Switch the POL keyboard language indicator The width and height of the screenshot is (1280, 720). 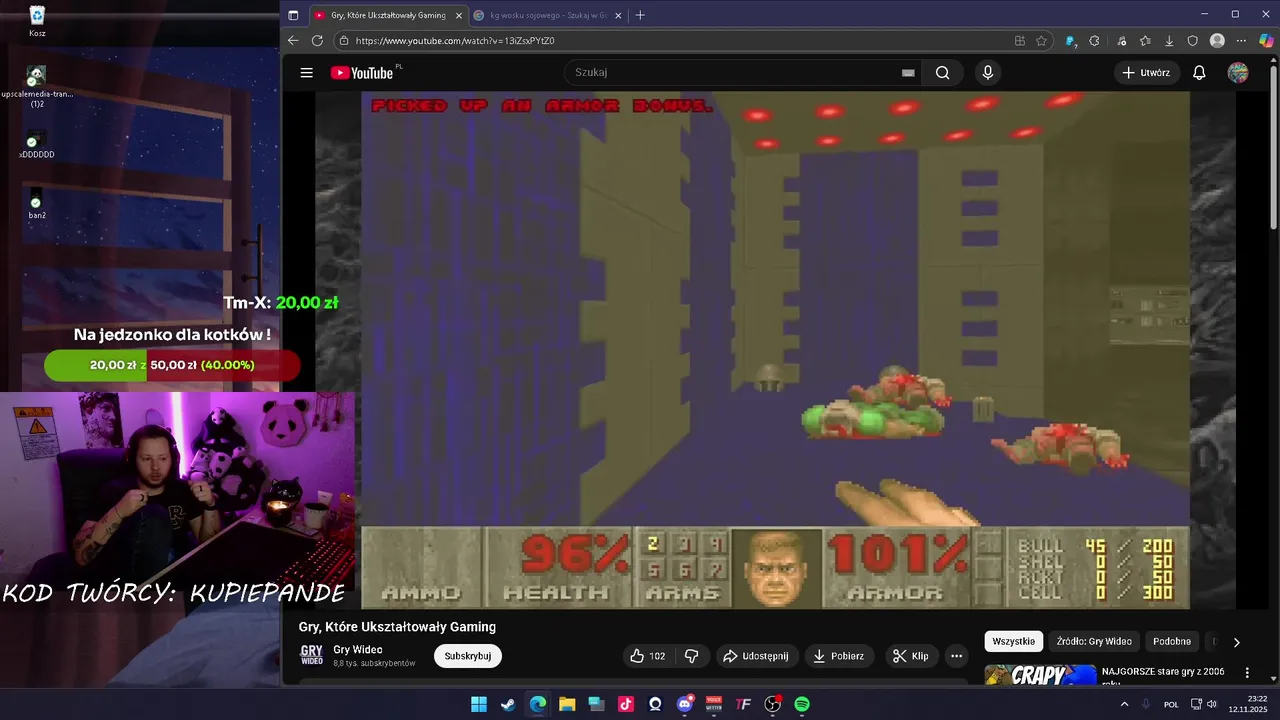point(1171,704)
